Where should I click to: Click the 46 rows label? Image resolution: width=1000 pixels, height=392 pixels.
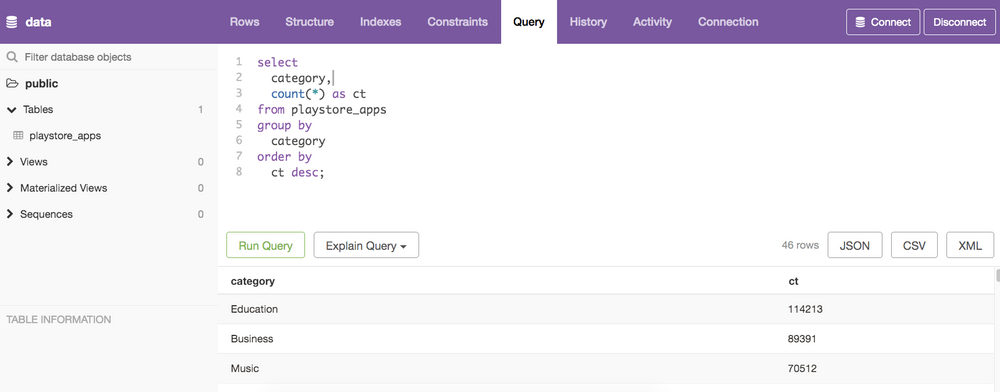tap(800, 245)
